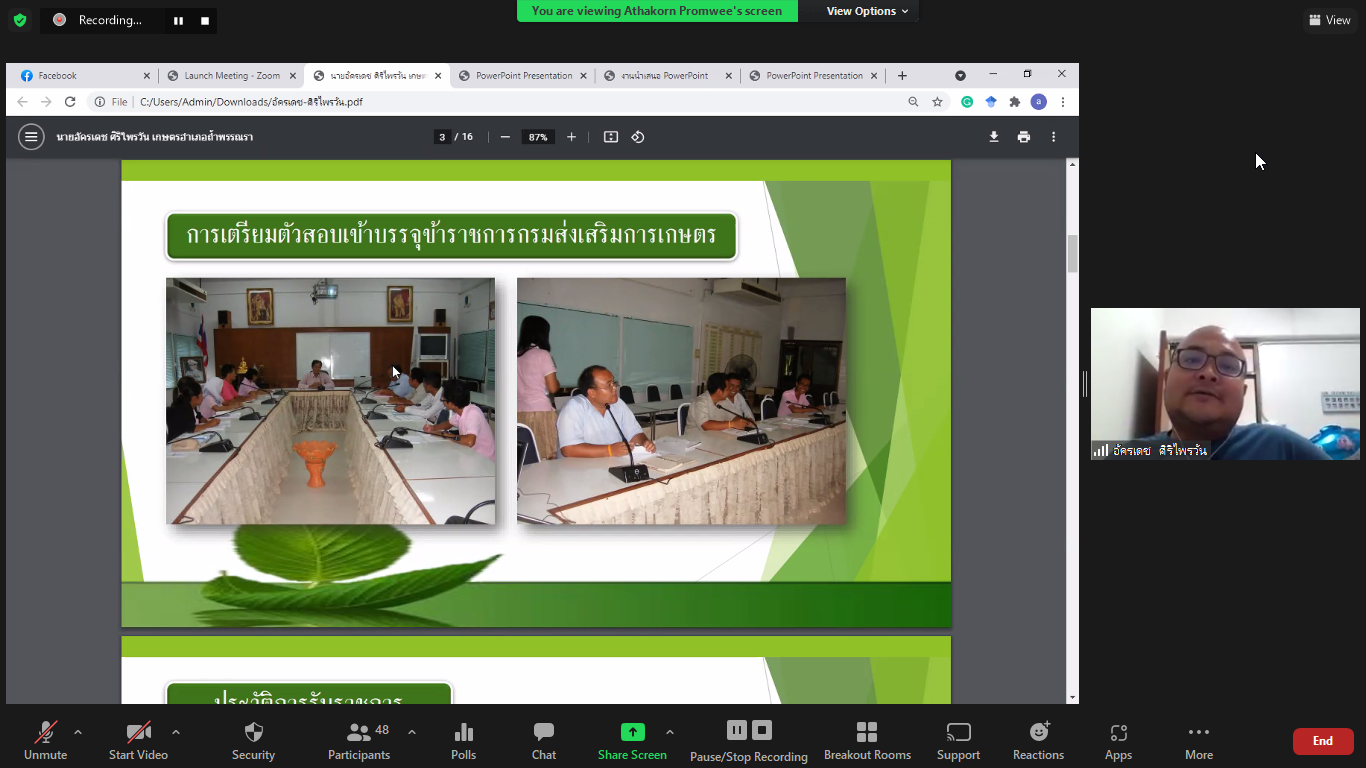Open the More menu
Image resolution: width=1366 pixels, height=768 pixels.
(1198, 740)
